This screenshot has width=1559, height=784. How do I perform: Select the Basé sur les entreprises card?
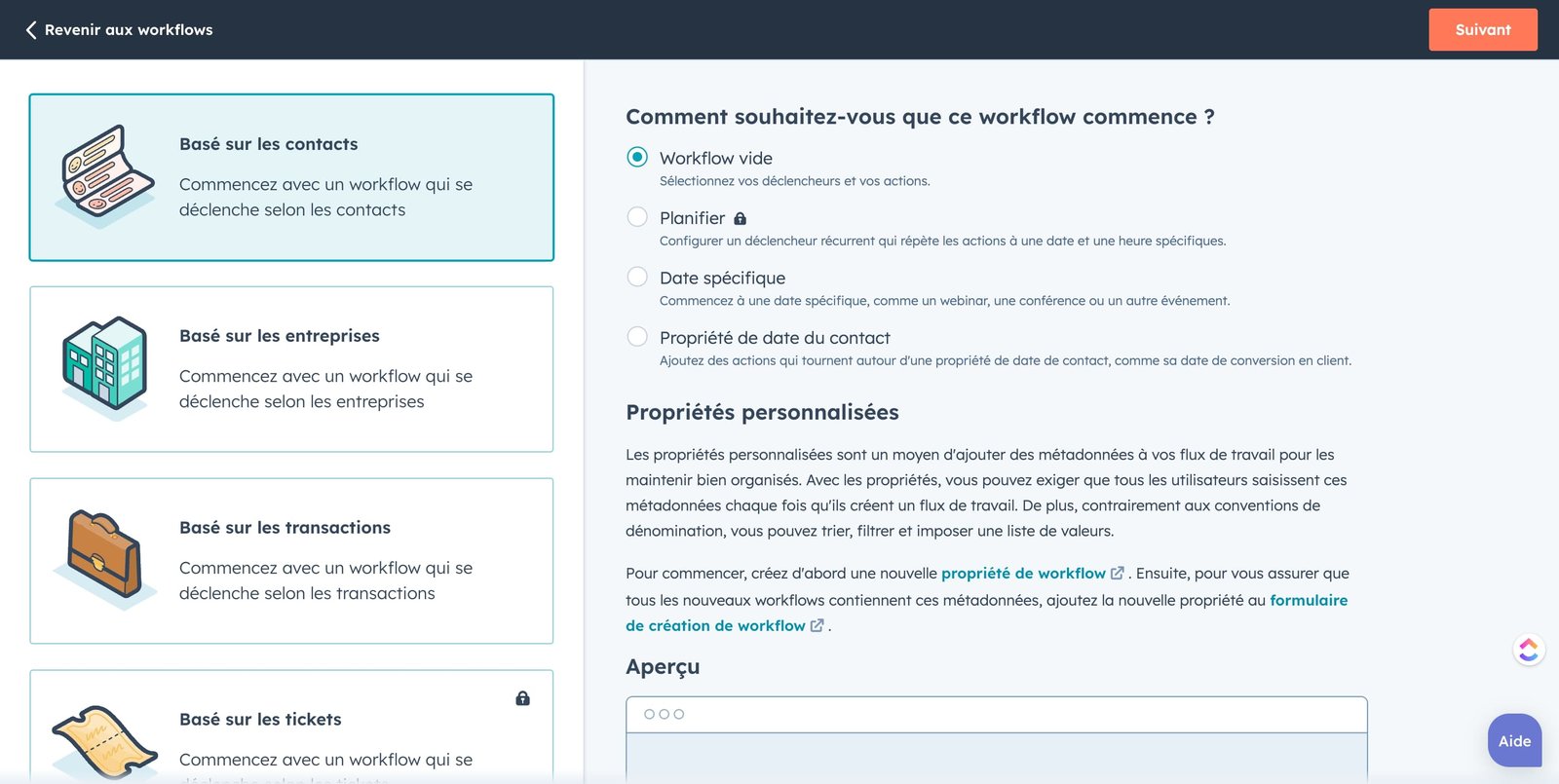[291, 368]
